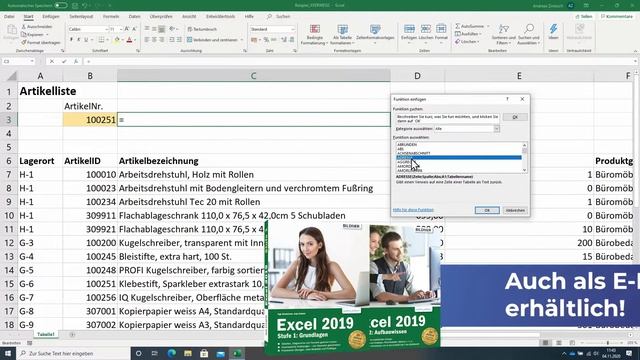Open the Schriftart dialog launcher
This screenshot has width=640, height=360.
click(x=138, y=51)
